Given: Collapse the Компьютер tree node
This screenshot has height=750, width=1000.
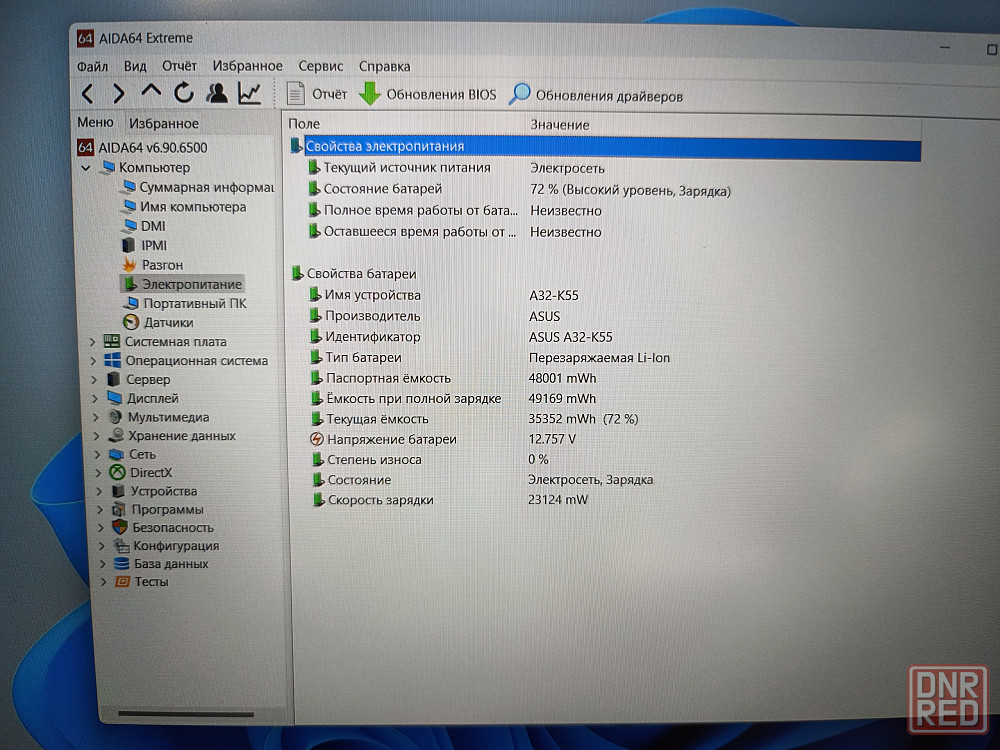Looking at the screenshot, I should pos(86,168).
